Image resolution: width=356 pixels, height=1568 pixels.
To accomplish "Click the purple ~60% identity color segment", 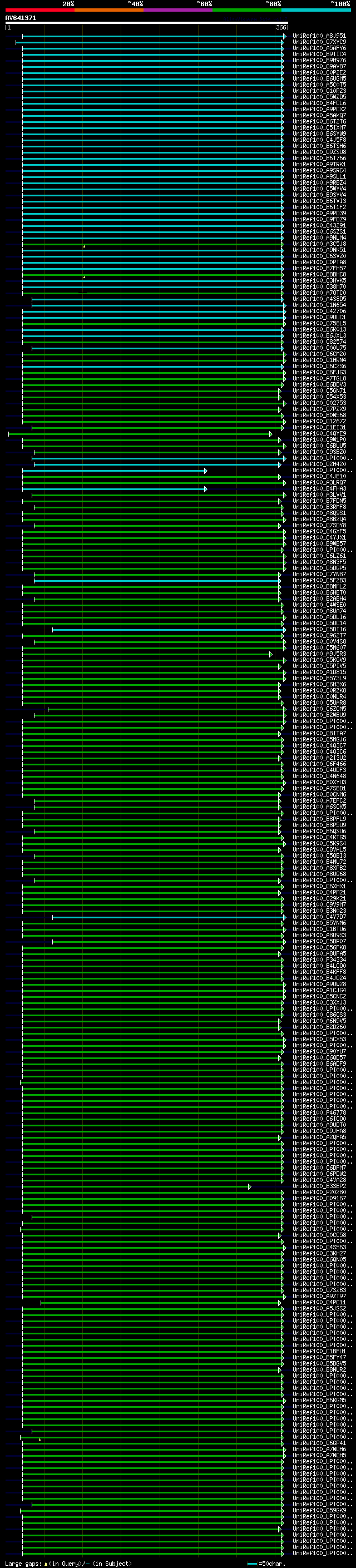I will (179, 10).
